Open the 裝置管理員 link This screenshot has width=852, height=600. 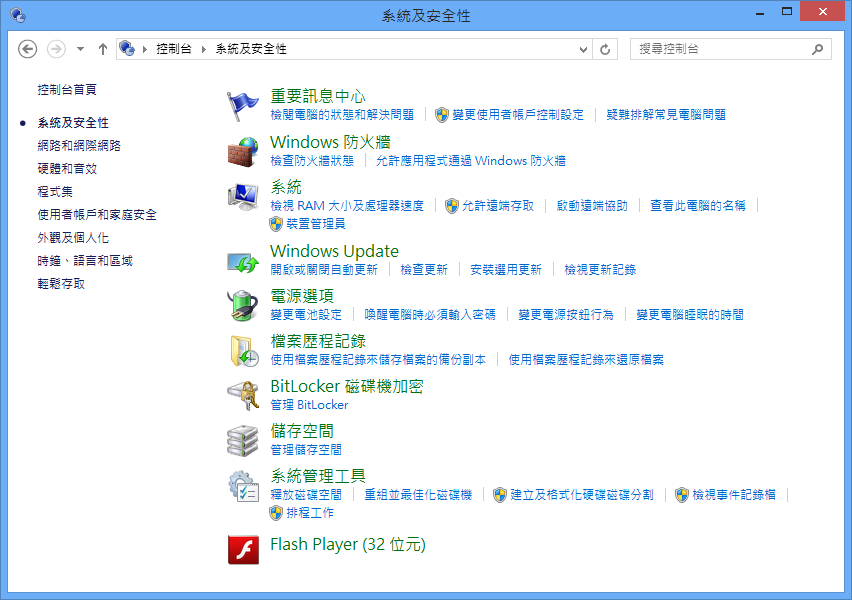[x=315, y=223]
